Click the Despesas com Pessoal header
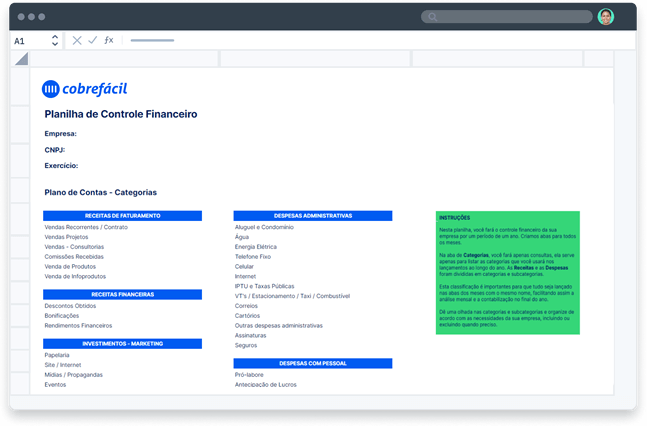Viewport: 647px width, 426px height. (x=313, y=363)
